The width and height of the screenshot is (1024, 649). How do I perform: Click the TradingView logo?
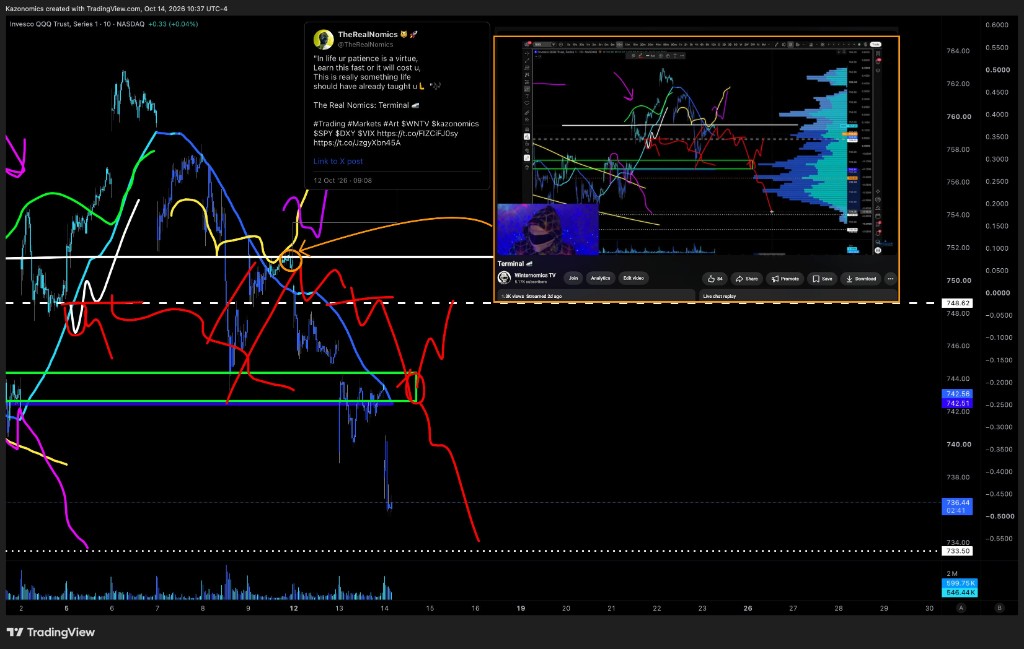pos(51,632)
